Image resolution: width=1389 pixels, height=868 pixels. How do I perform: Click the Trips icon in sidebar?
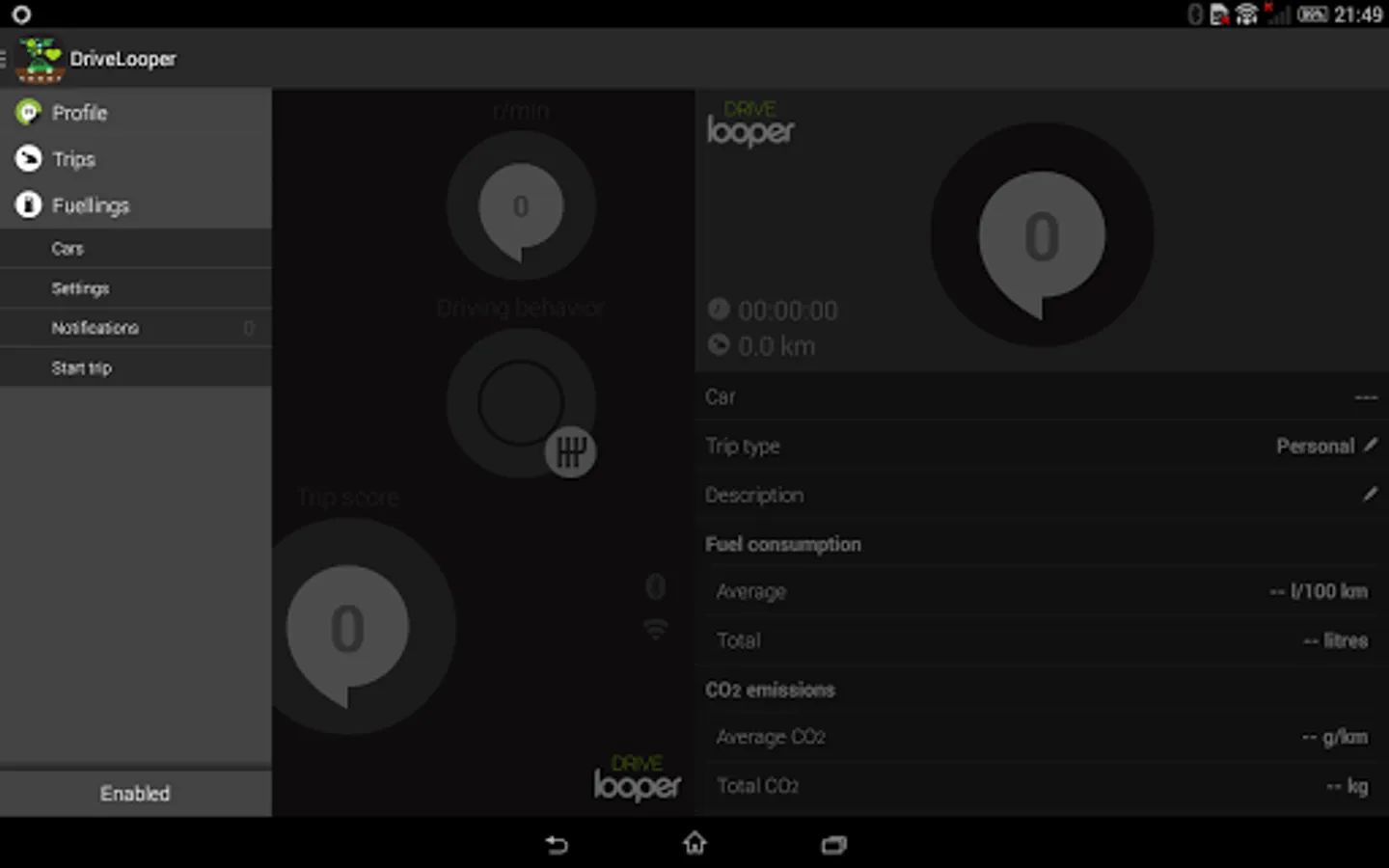click(x=29, y=158)
